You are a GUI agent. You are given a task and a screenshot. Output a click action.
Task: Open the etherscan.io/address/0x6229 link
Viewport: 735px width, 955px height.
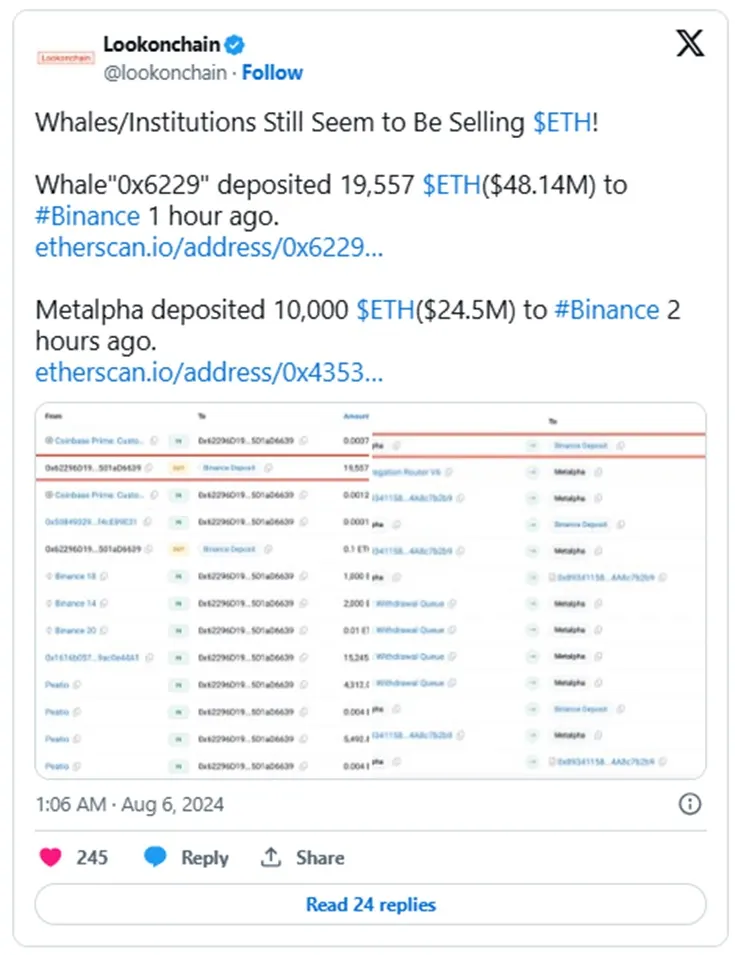209,248
